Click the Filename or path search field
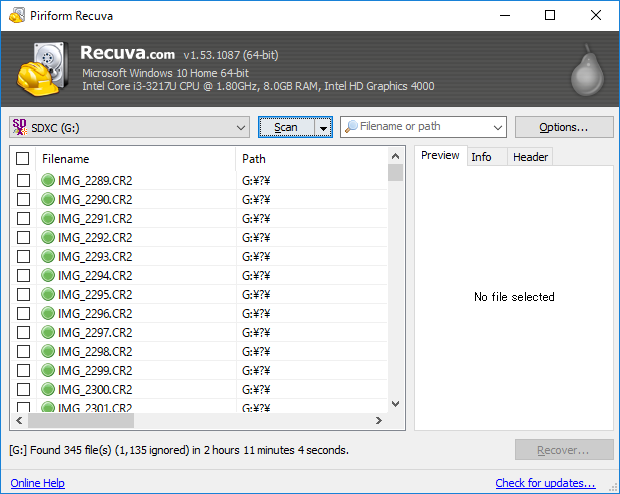 [423, 127]
